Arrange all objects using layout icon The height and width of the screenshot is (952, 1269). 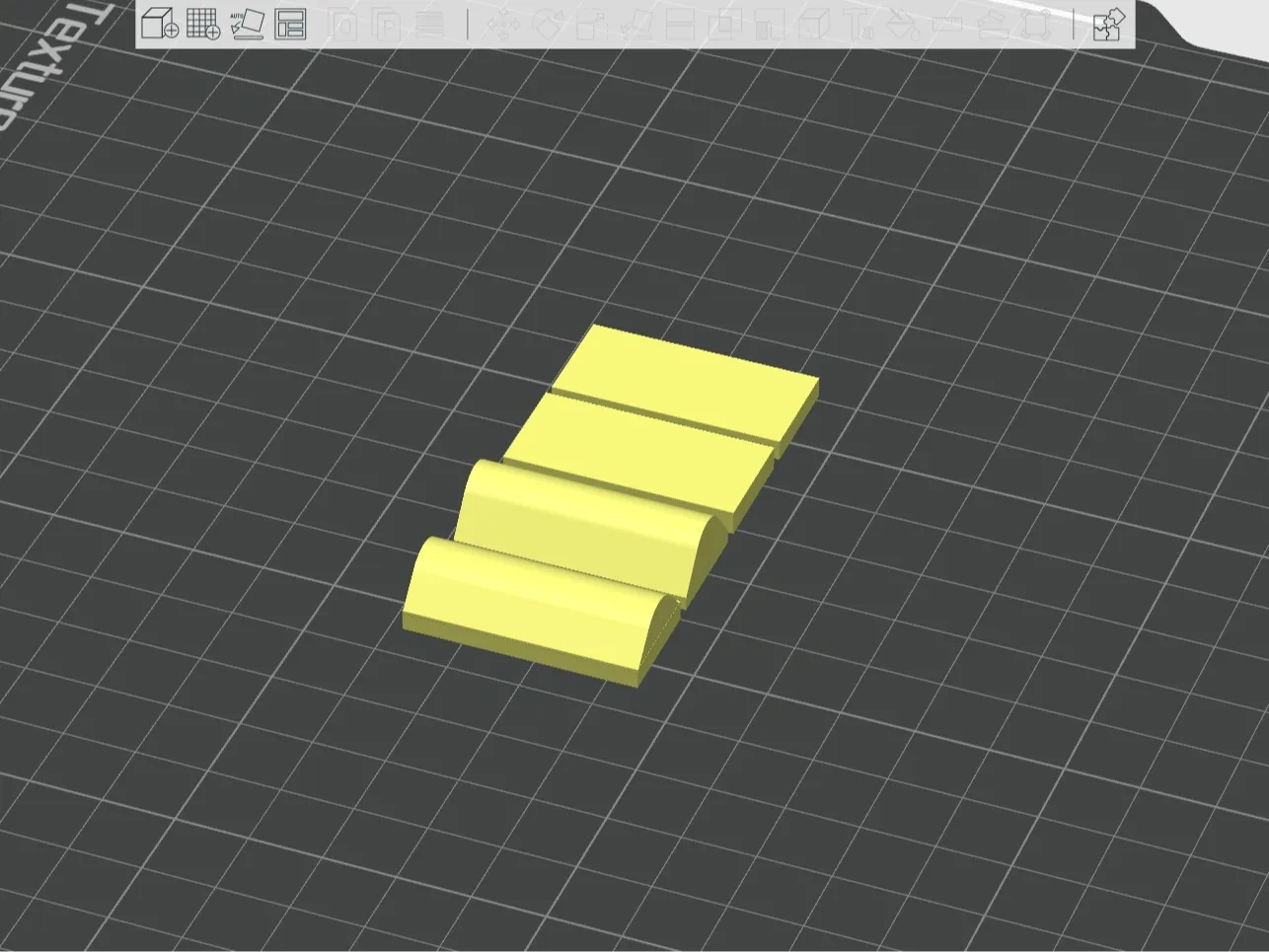tap(290, 24)
